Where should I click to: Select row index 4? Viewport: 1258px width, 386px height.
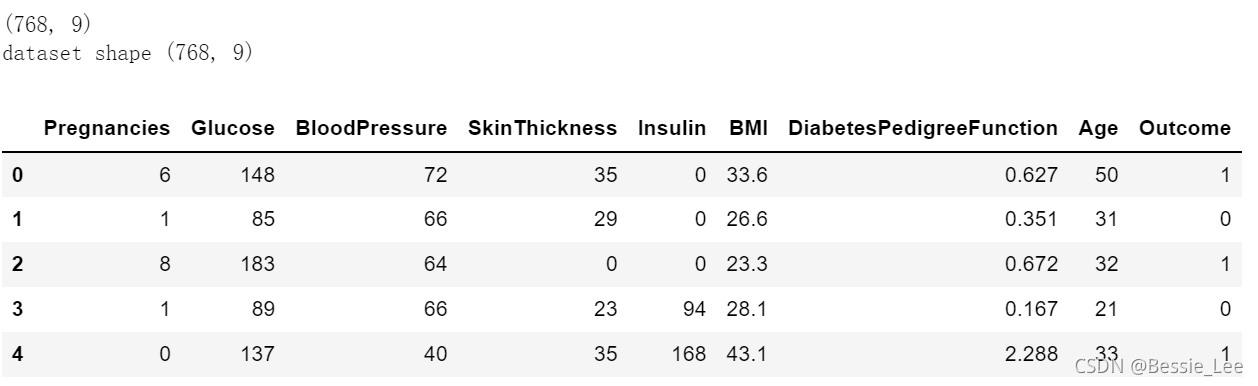click(17, 354)
